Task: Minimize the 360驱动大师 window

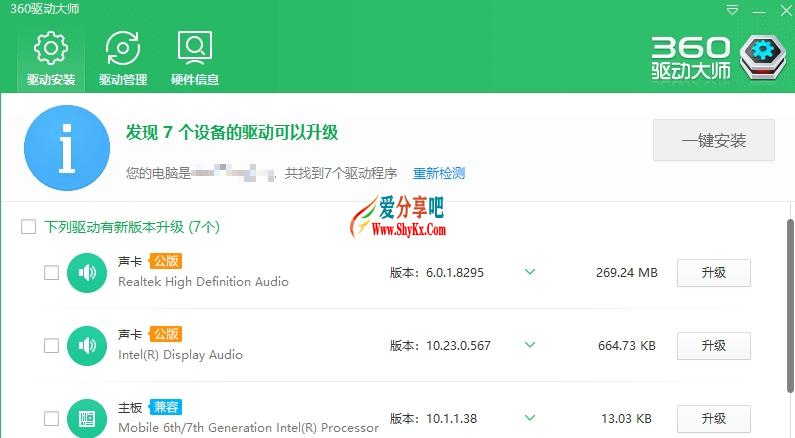Action: tap(759, 11)
